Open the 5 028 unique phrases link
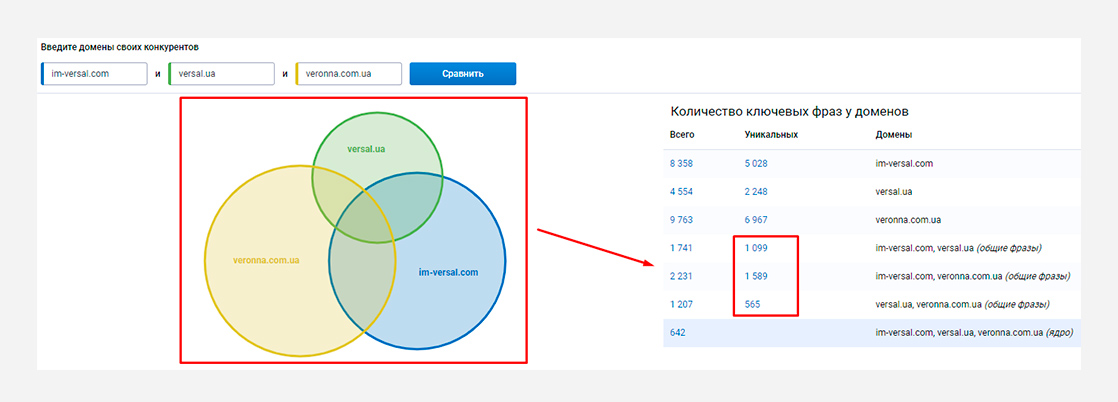Image resolution: width=1118 pixels, height=402 pixels. (x=756, y=163)
